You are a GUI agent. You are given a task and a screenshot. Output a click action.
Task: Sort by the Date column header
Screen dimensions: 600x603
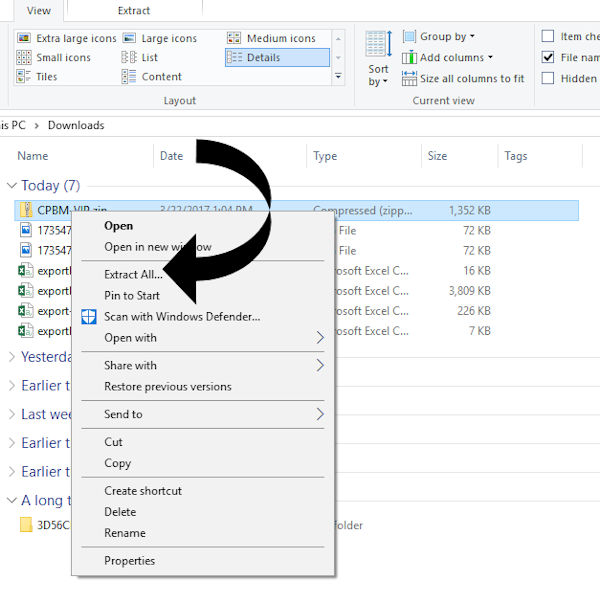[x=172, y=156]
